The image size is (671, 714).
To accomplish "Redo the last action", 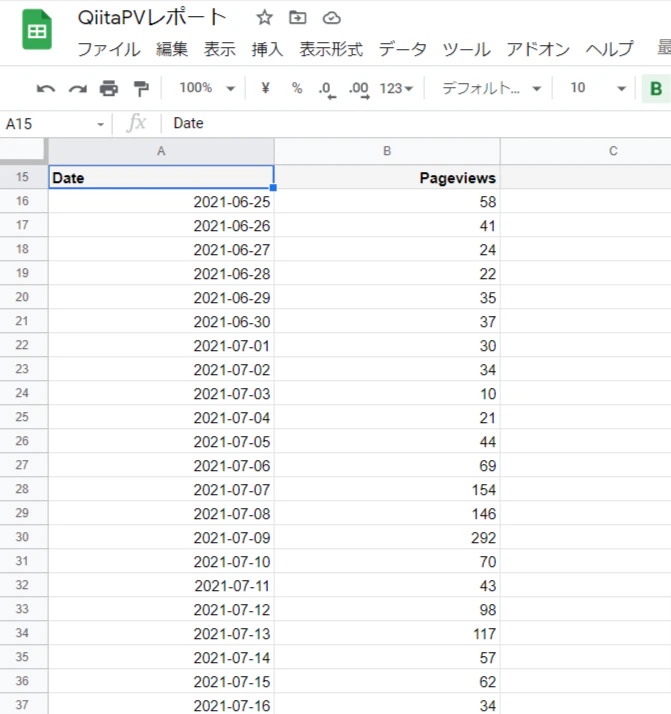I will tap(78, 88).
